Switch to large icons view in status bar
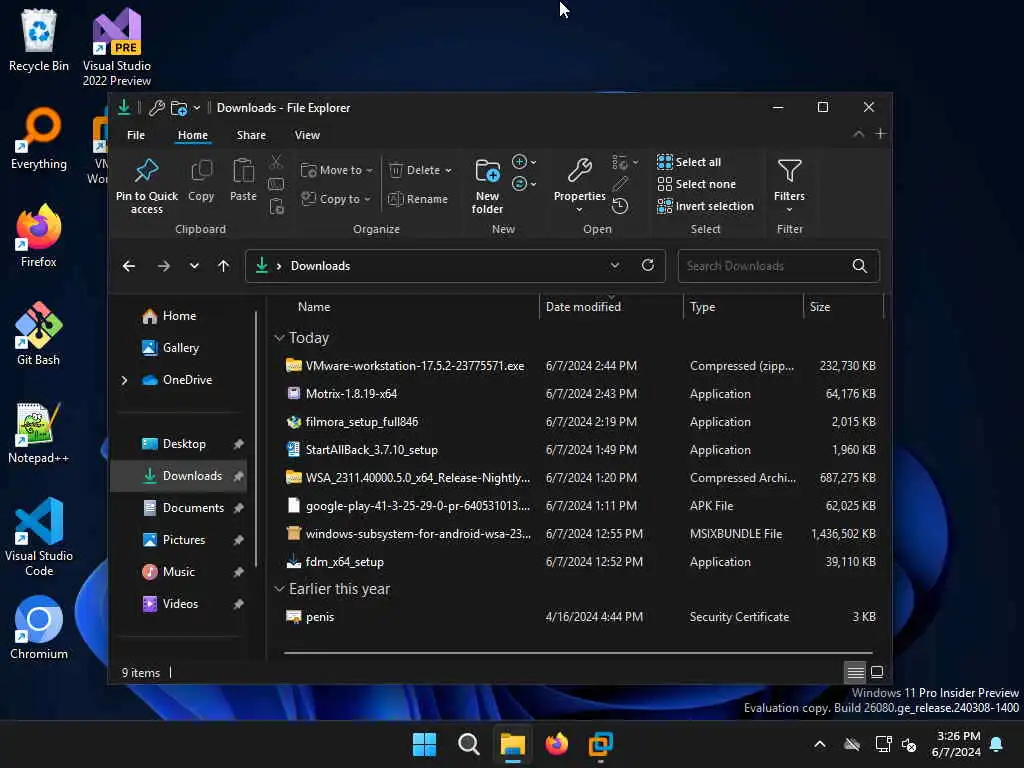1024x768 pixels. click(x=877, y=672)
